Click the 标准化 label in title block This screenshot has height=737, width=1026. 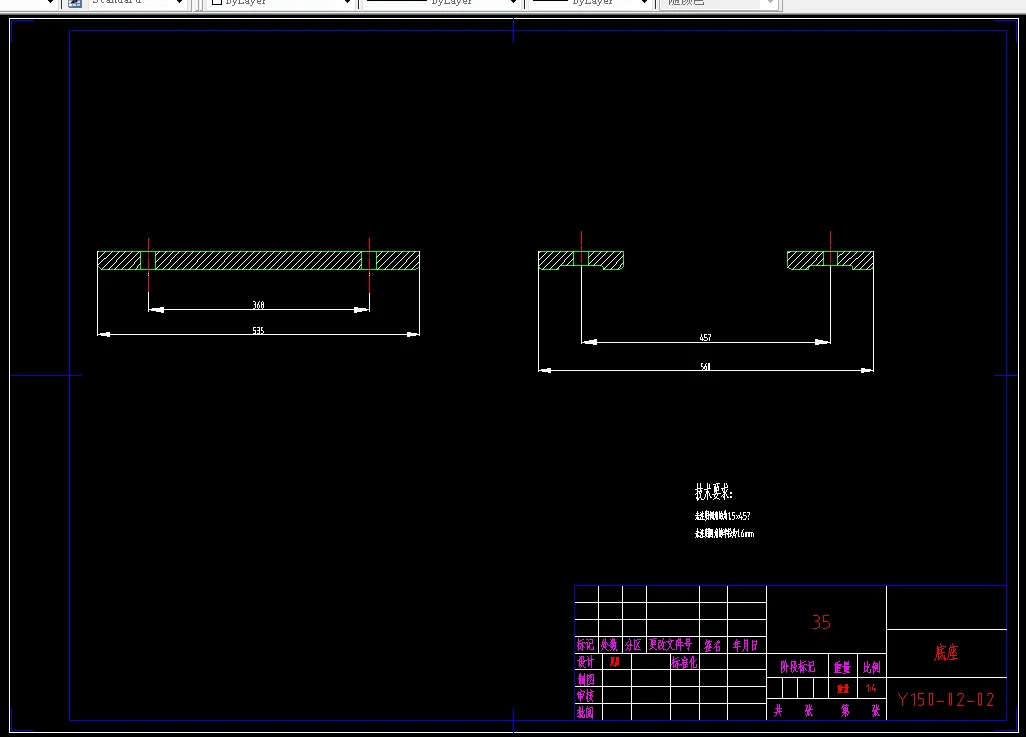684,662
